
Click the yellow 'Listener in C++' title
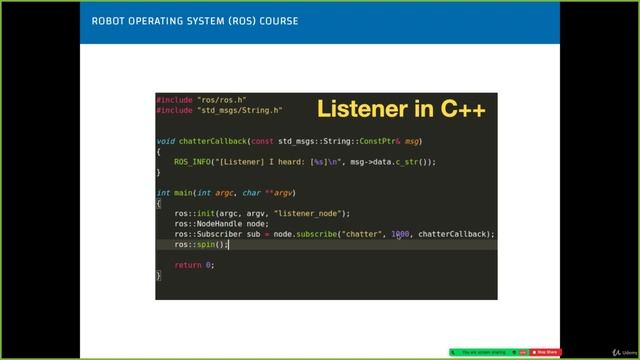(401, 109)
